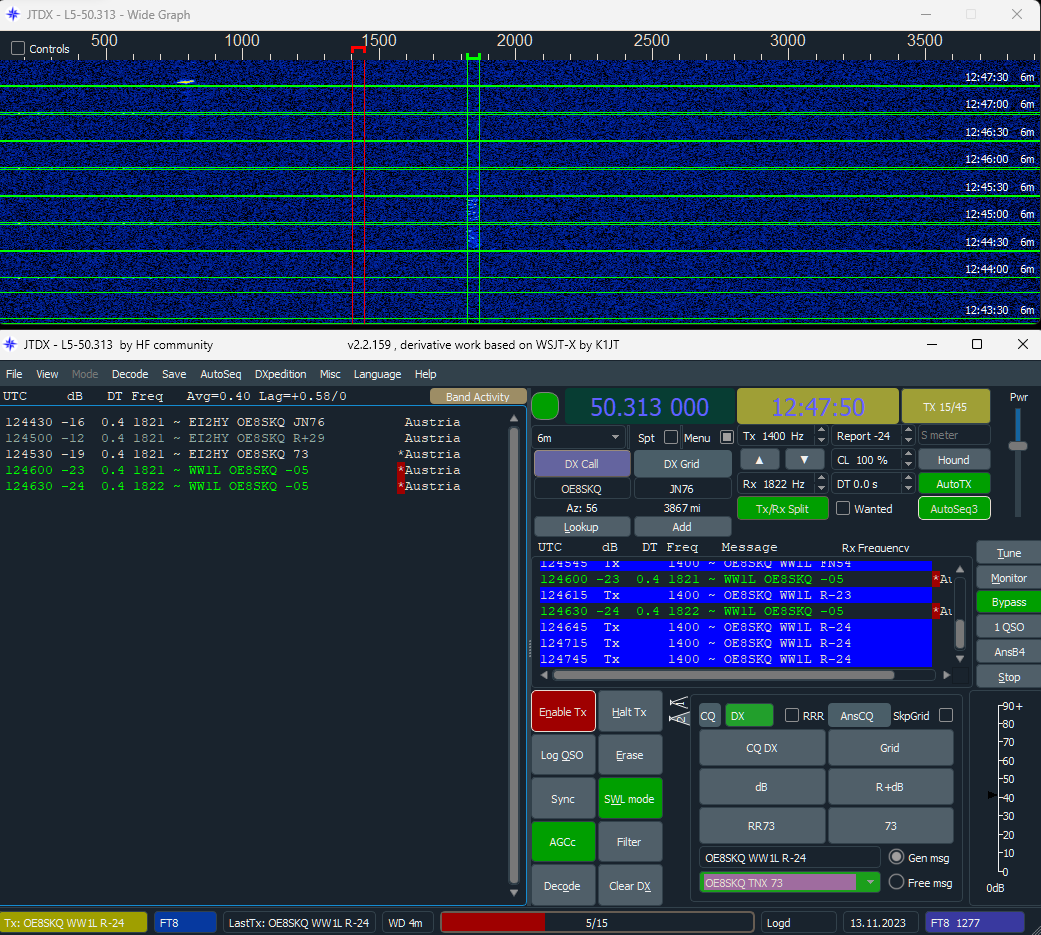The image size is (1041, 935).
Task: Open the free message OE8SKQ TNX 73 dropdown
Action: pyautogui.click(x=869, y=883)
